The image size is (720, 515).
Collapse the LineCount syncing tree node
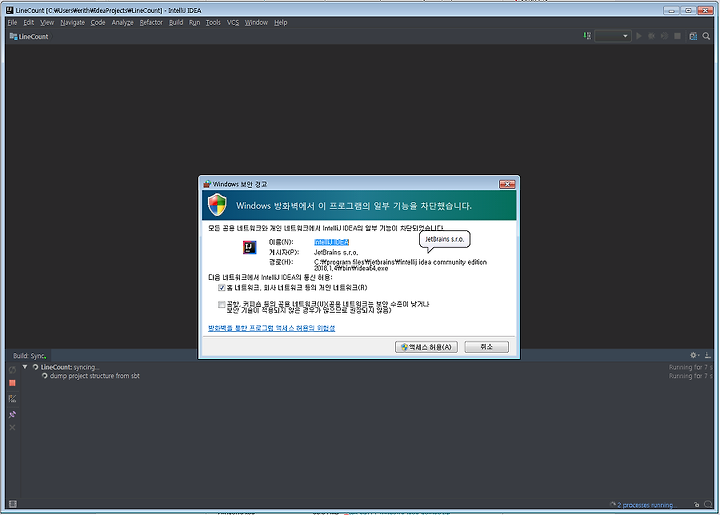point(25,367)
